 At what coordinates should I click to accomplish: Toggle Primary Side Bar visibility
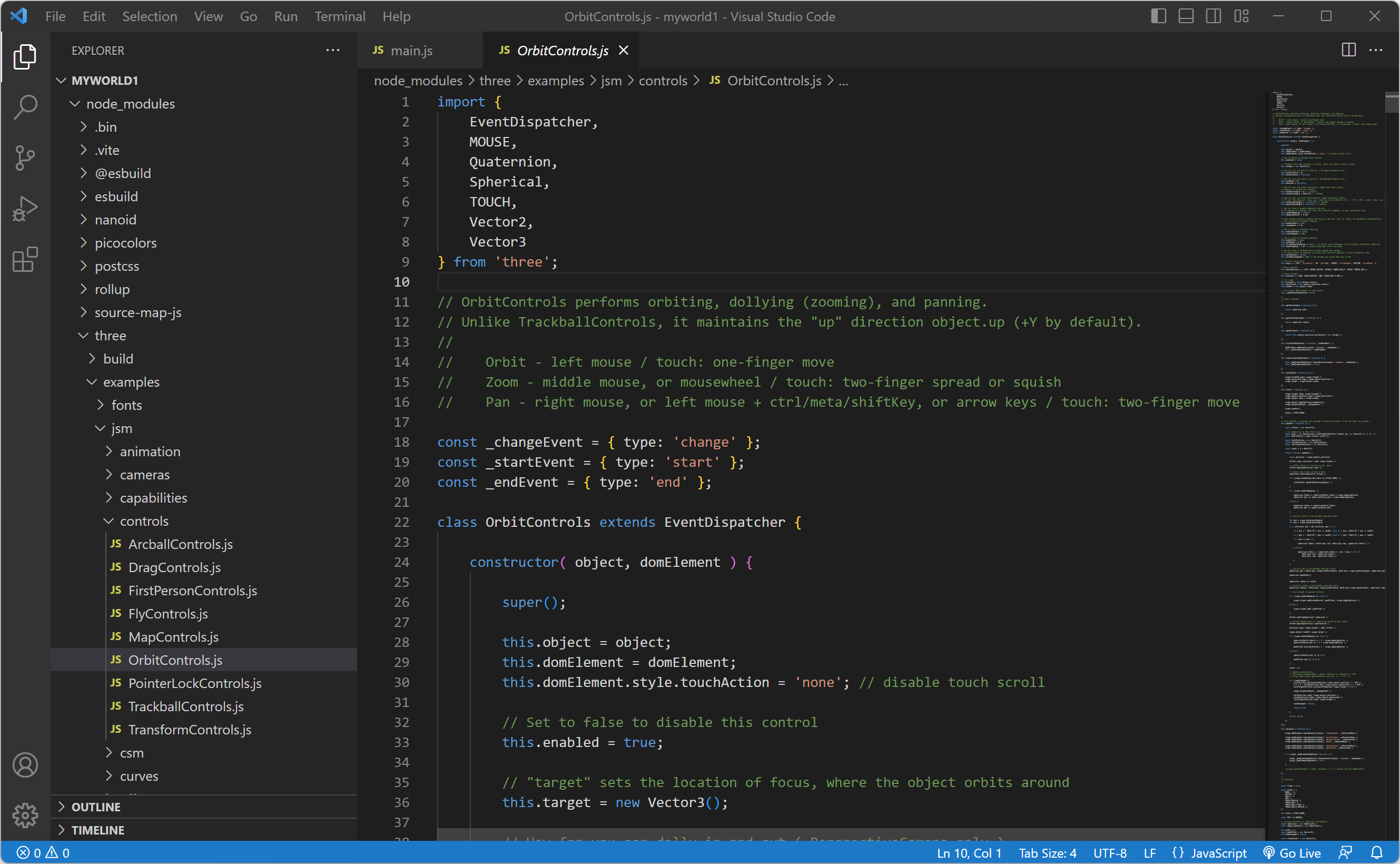click(1158, 16)
